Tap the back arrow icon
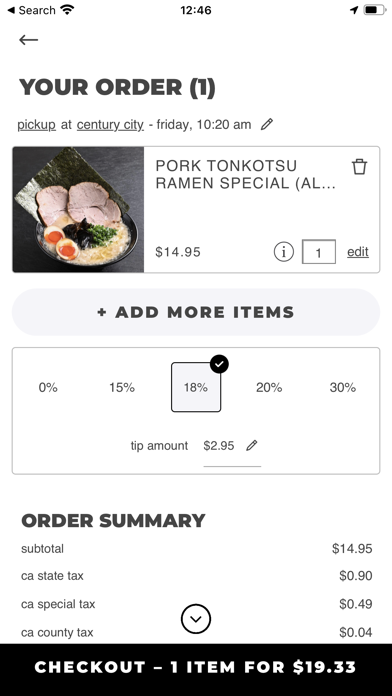 coord(28,40)
